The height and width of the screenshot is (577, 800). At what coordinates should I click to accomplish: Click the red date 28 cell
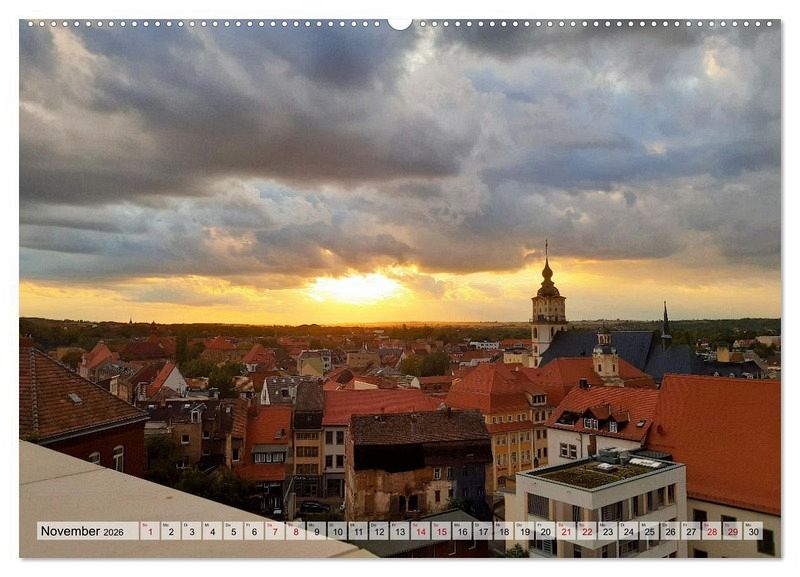click(712, 531)
